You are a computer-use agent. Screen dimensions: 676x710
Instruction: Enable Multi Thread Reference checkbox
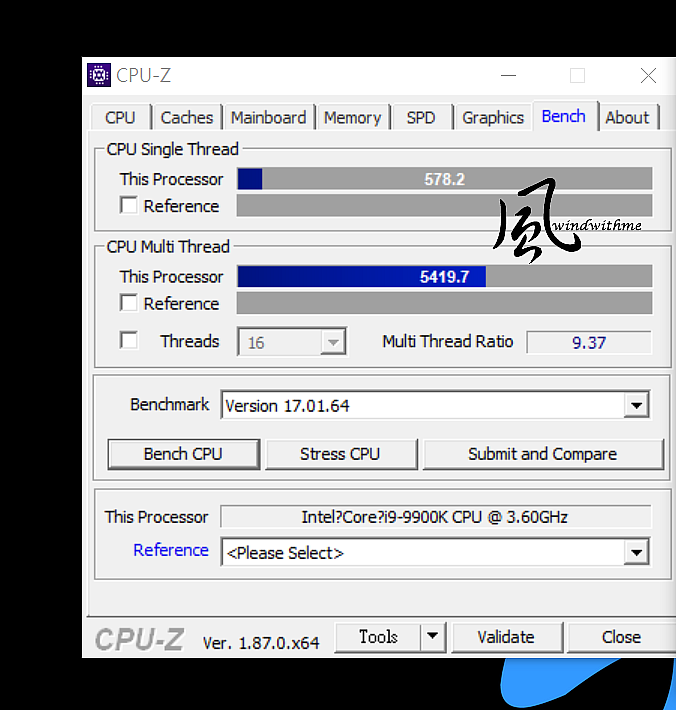[x=129, y=302]
